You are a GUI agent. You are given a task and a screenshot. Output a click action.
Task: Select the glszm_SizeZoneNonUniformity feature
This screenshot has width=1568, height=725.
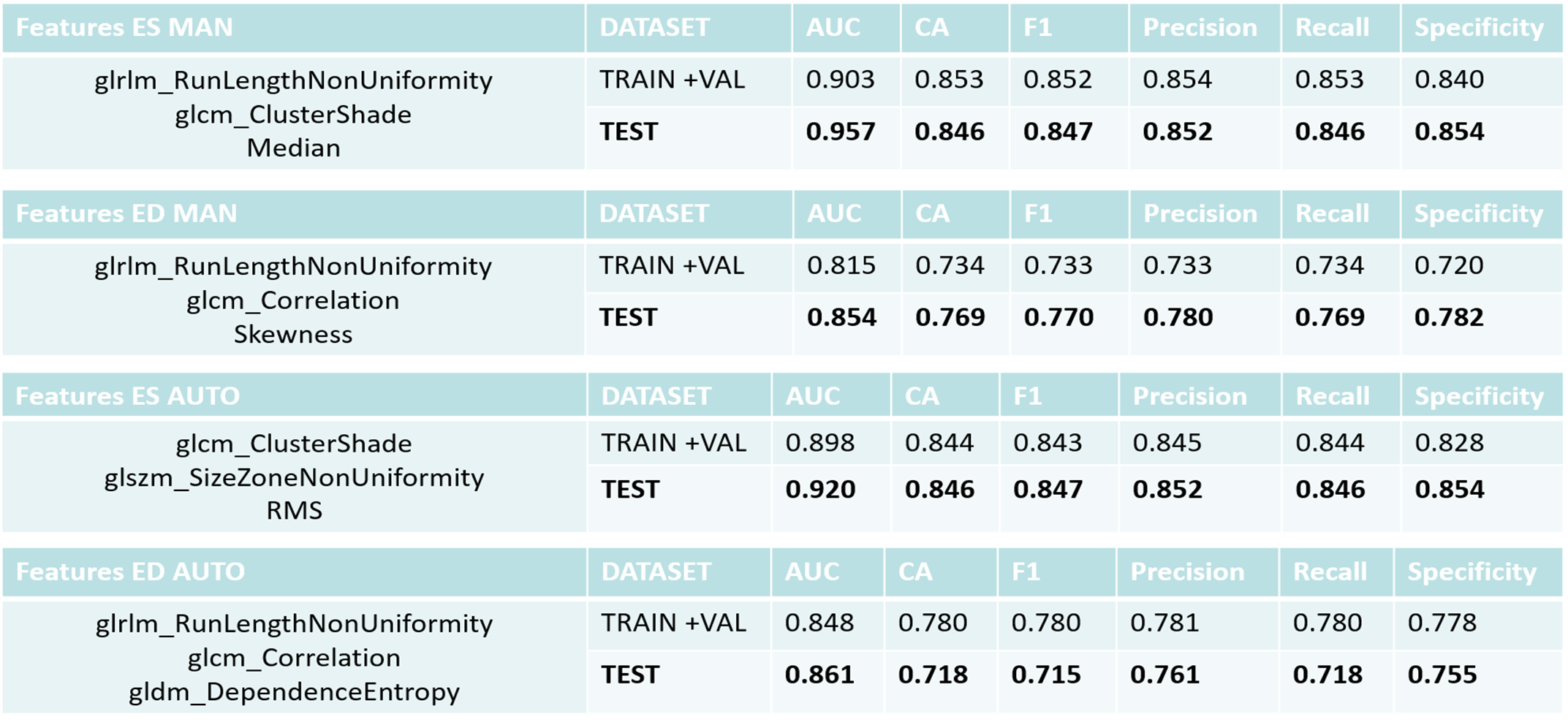click(x=294, y=477)
